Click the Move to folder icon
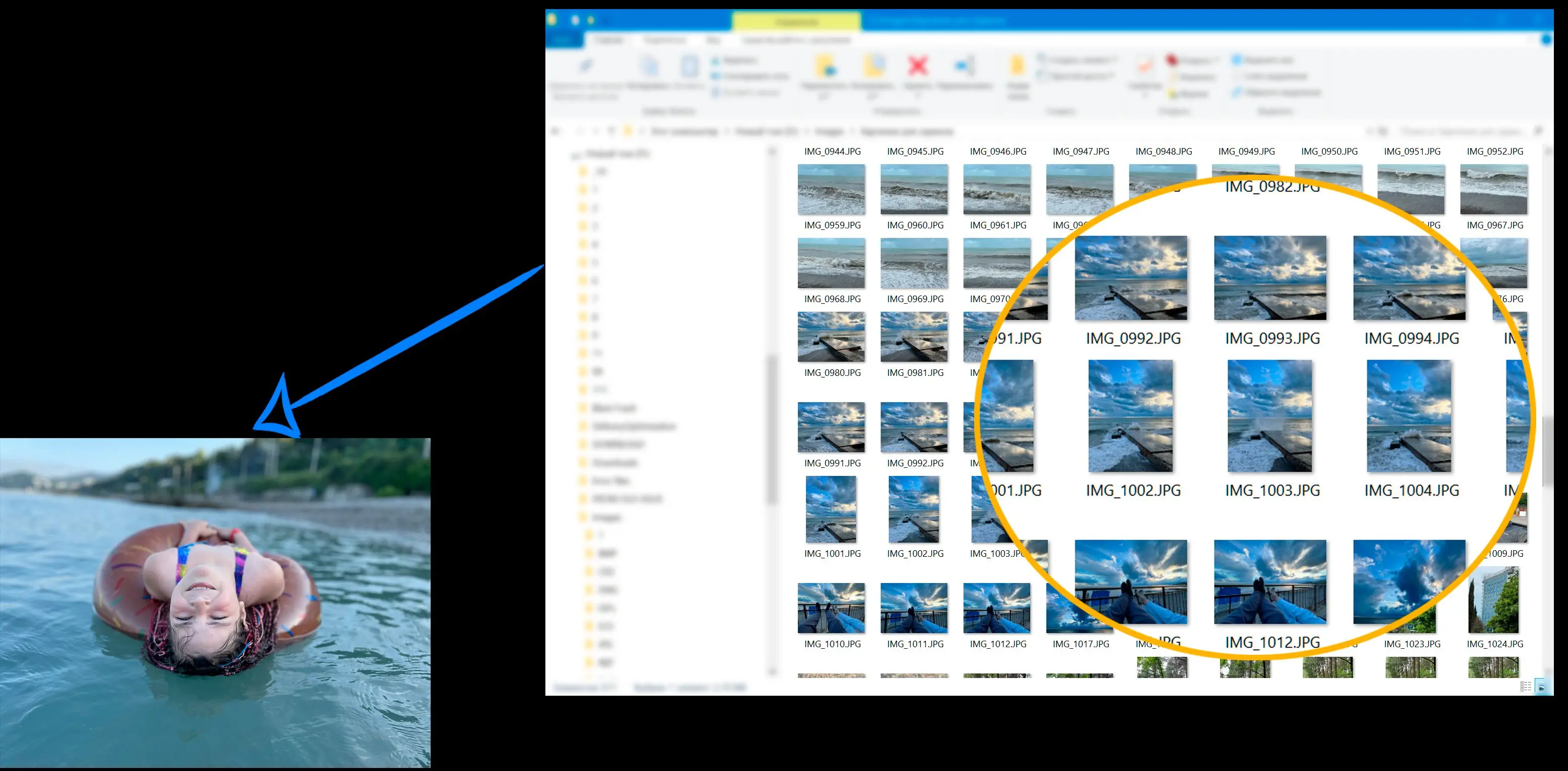Viewport: 1568px width, 771px height. coord(825,66)
